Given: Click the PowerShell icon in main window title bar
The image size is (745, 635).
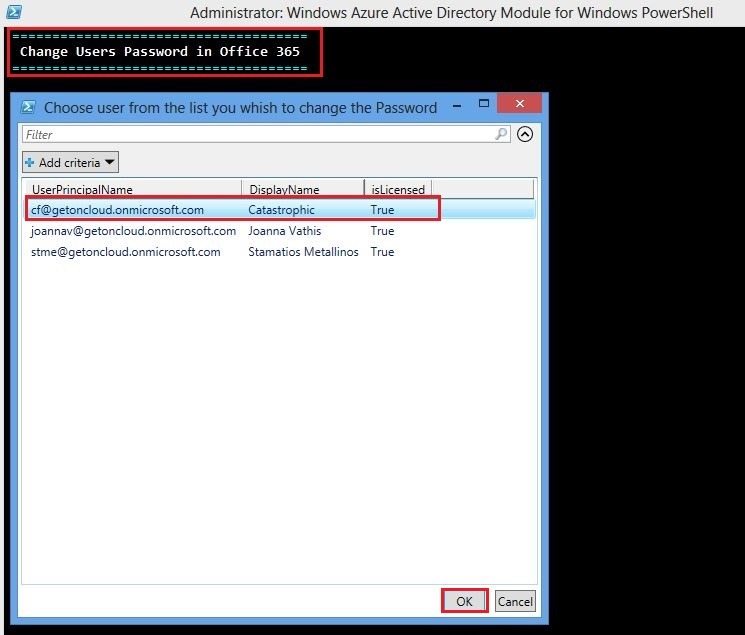Looking at the screenshot, I should click(x=14, y=11).
